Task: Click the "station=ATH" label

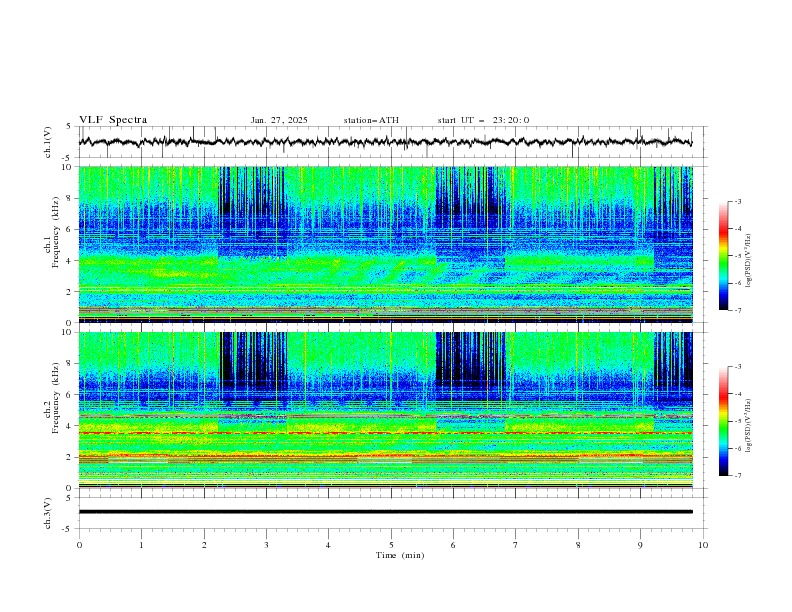Action: point(371,120)
